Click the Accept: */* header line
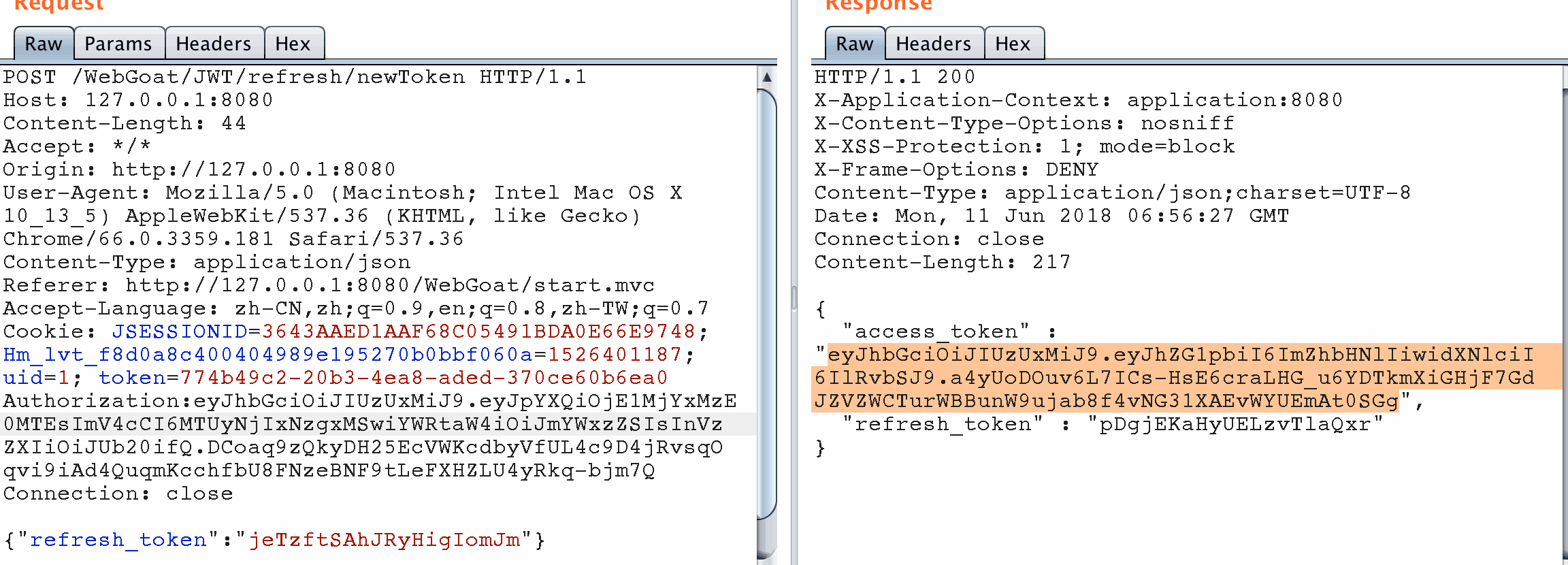This screenshot has width=1568, height=565. pyautogui.click(x=77, y=146)
